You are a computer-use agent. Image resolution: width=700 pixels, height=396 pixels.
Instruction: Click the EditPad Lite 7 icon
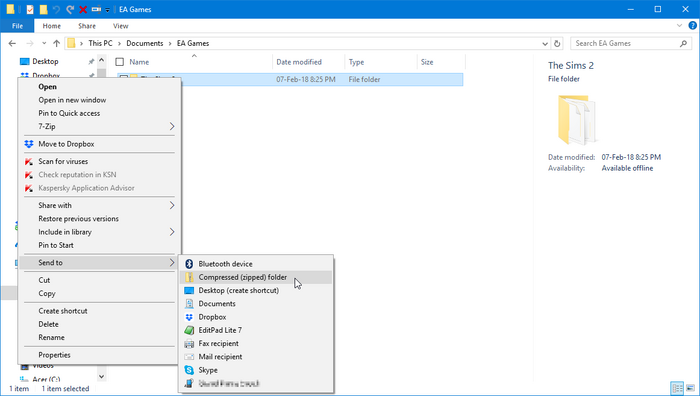[189, 330]
